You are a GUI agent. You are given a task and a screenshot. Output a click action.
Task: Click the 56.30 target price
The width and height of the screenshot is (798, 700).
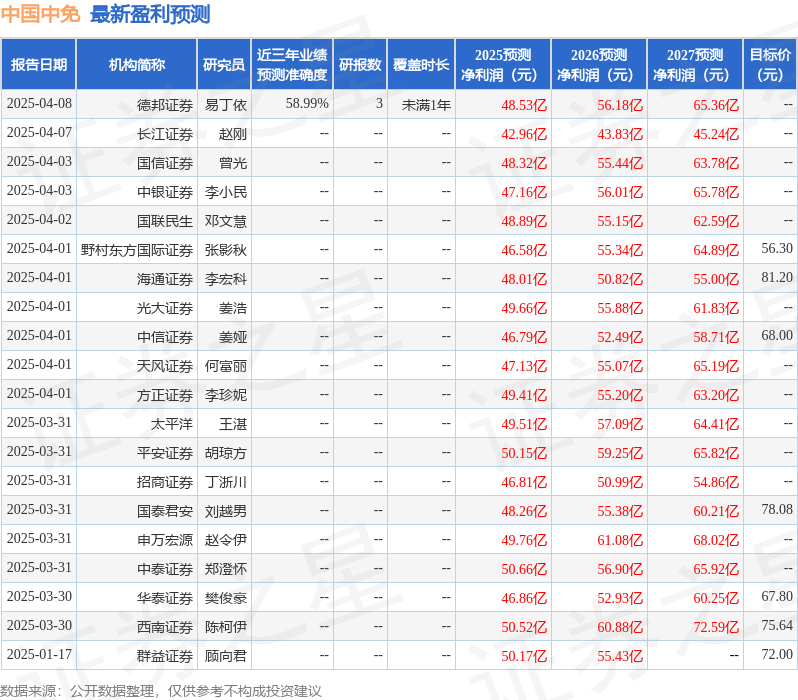pos(777,248)
